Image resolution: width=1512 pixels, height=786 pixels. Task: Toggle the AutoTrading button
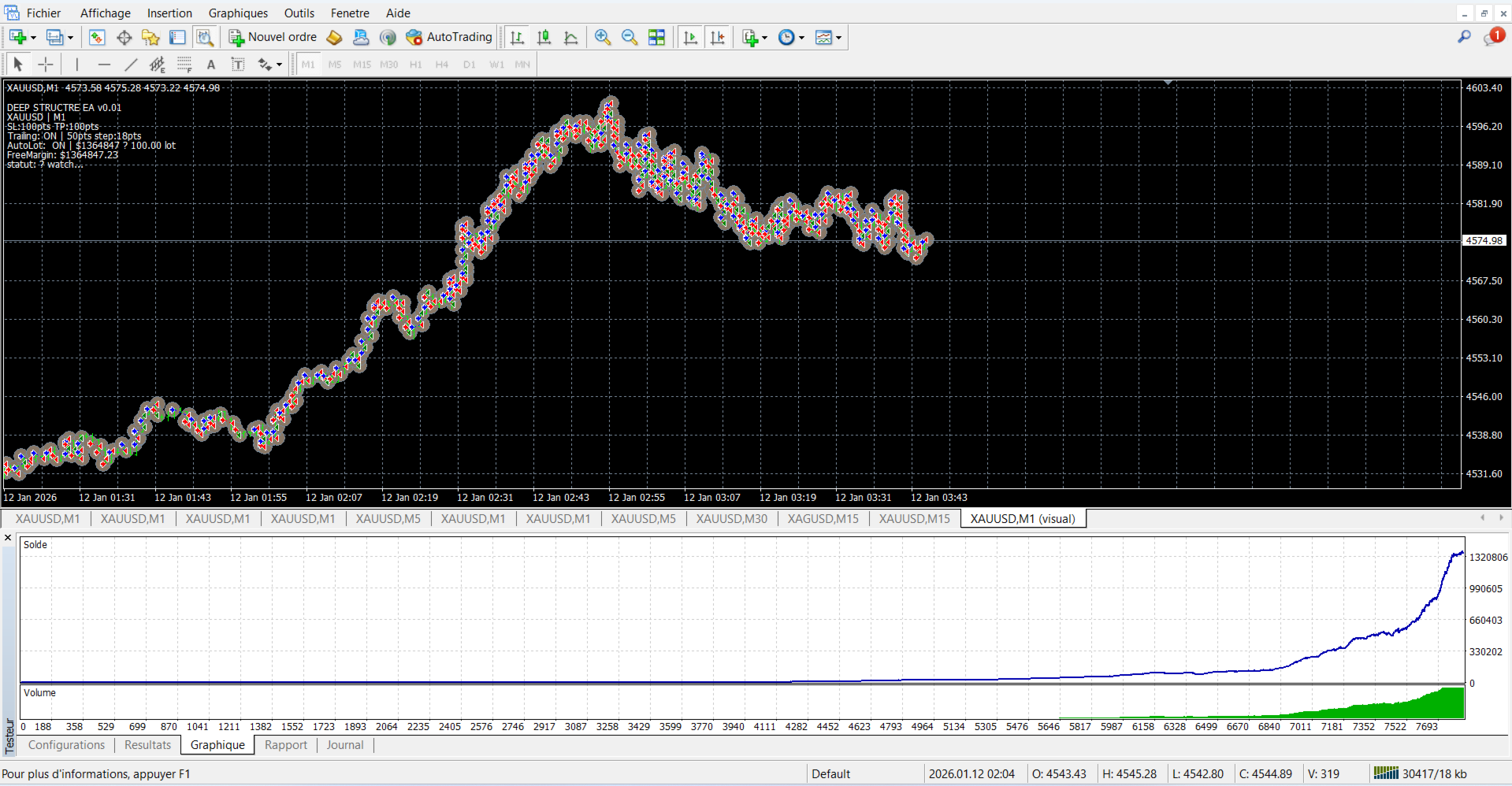point(448,37)
